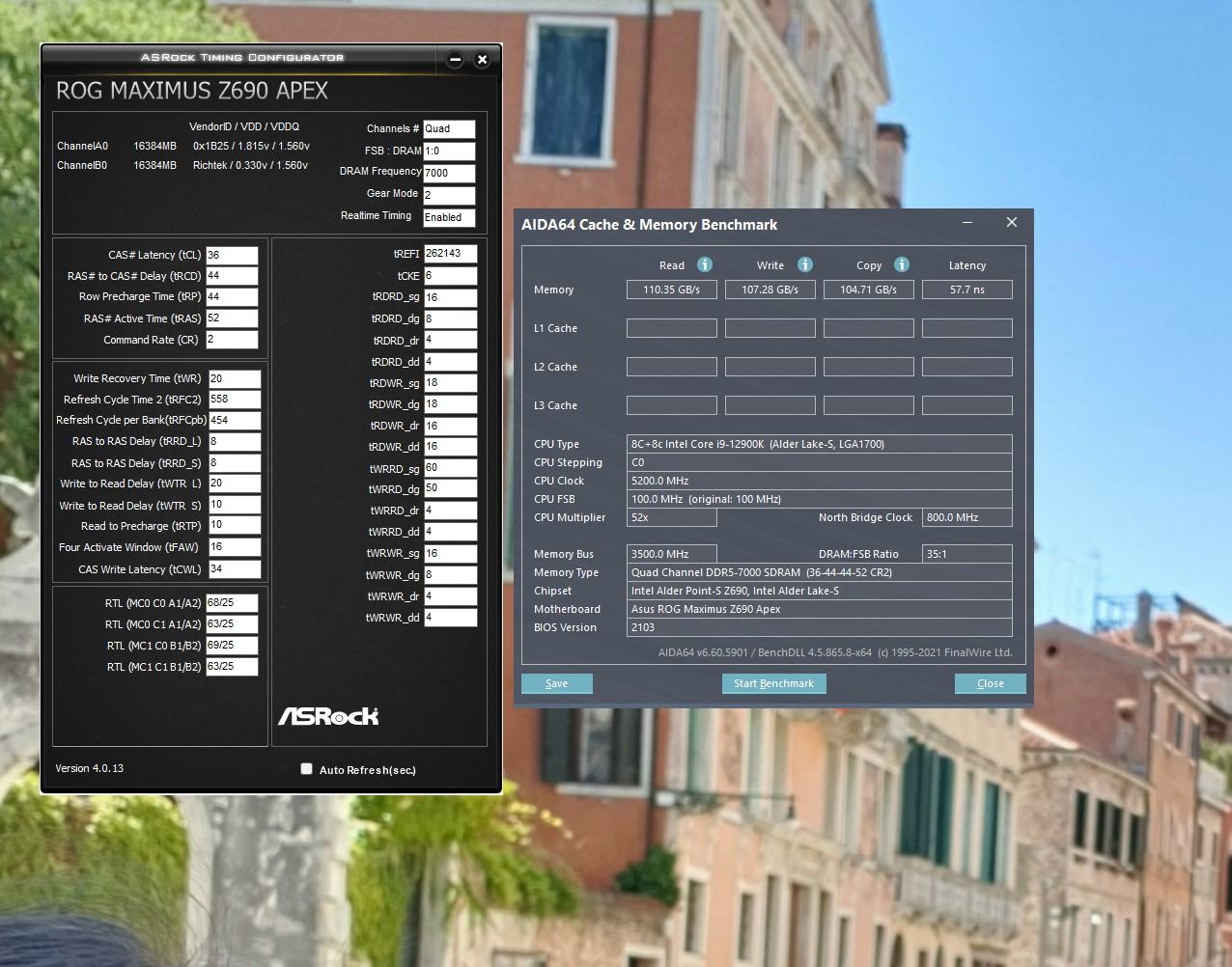Select the tWRWR_dd value field

tap(450, 618)
